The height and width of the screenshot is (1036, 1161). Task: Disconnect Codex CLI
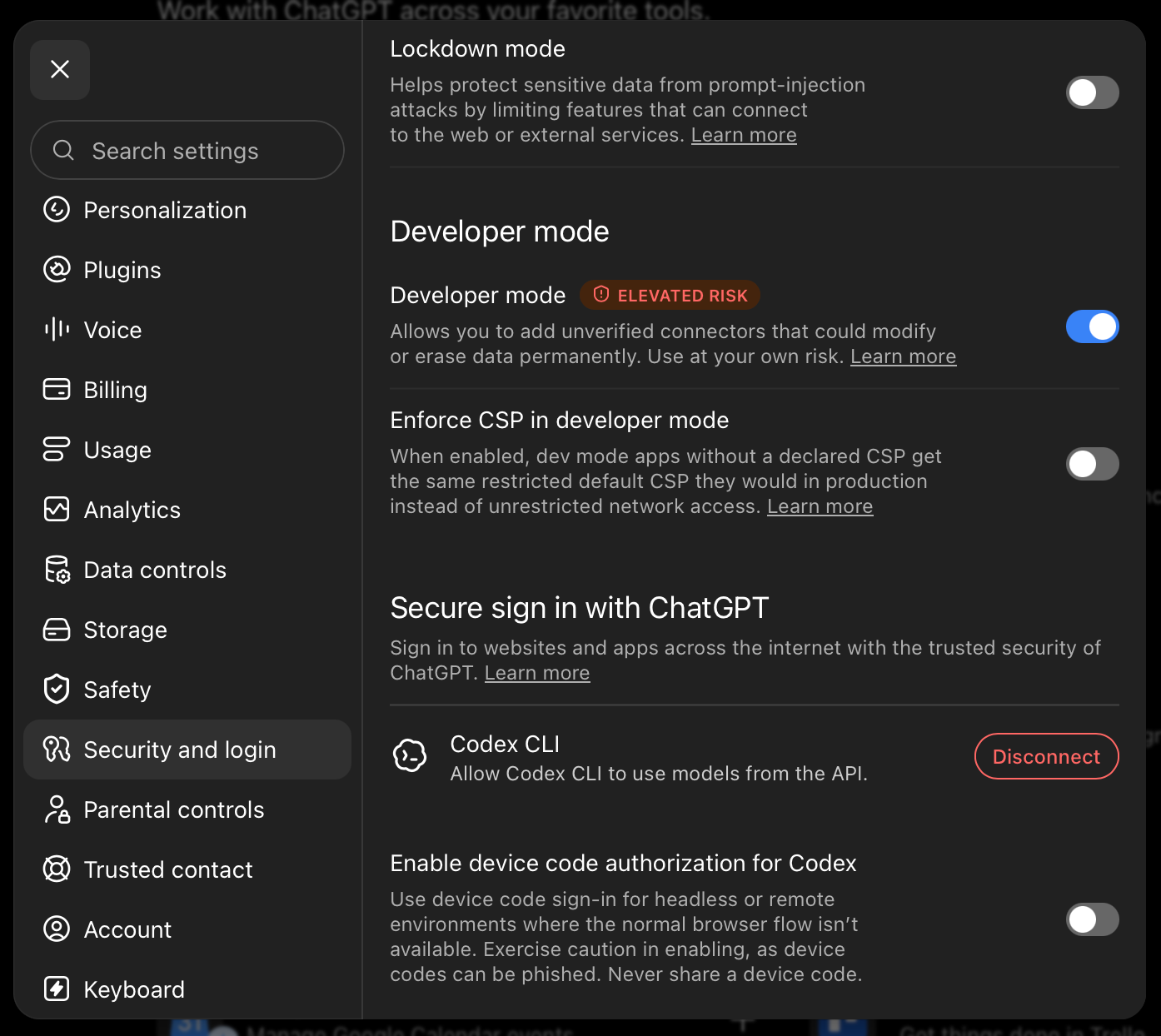(x=1047, y=756)
